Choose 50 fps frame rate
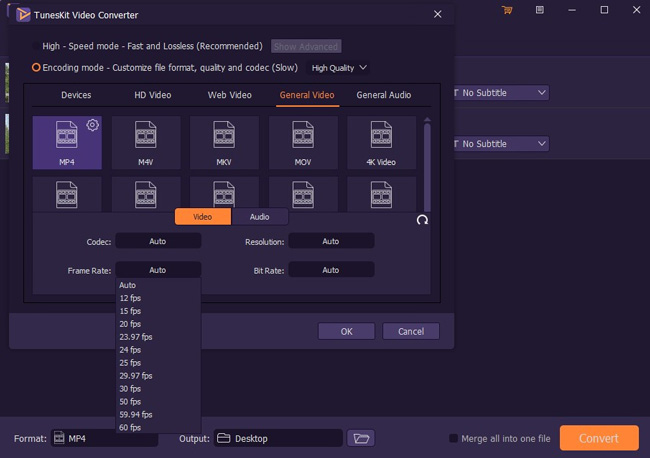The image size is (650, 458). pyautogui.click(x=158, y=402)
